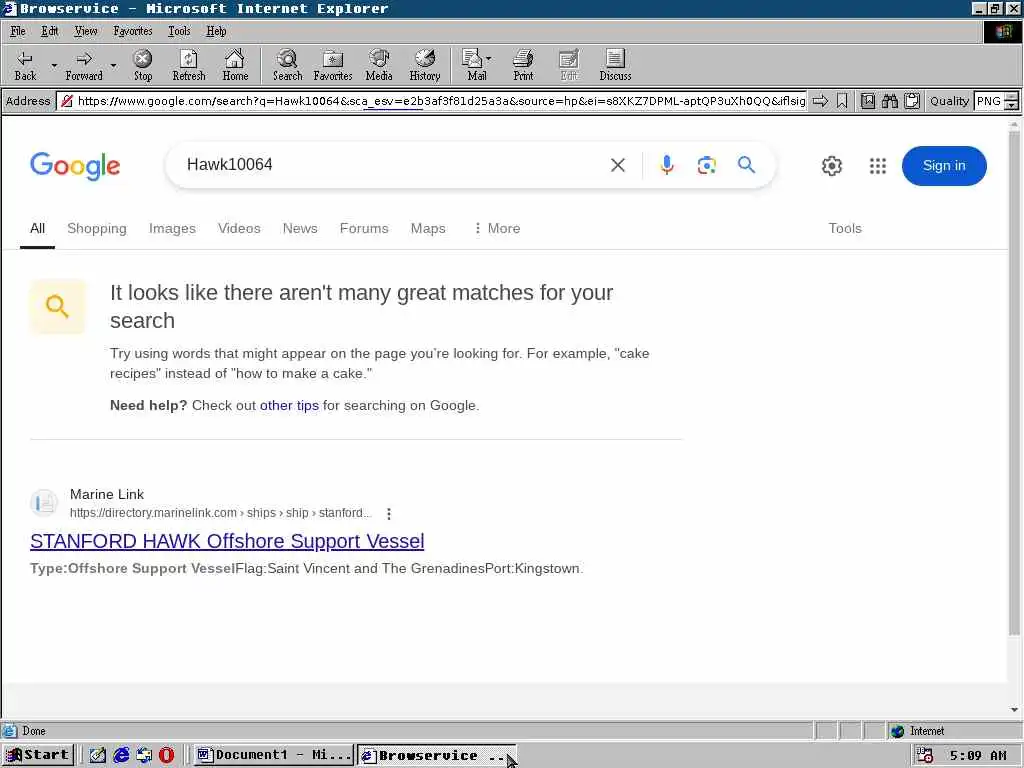
Task: Click the Marine Link site name
Action: click(x=107, y=494)
